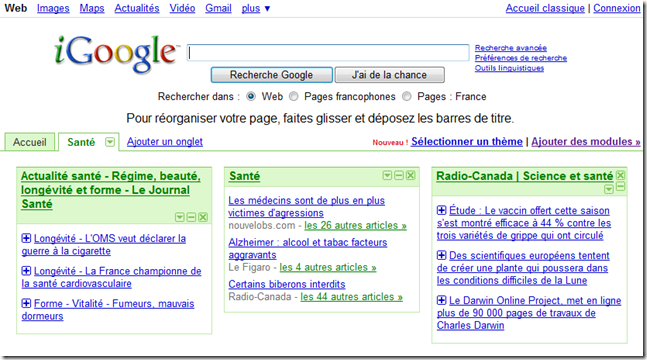Image resolution: width=647 pixels, height=360 pixels.
Task: Open Maps in the top navigation
Action: [x=92, y=8]
